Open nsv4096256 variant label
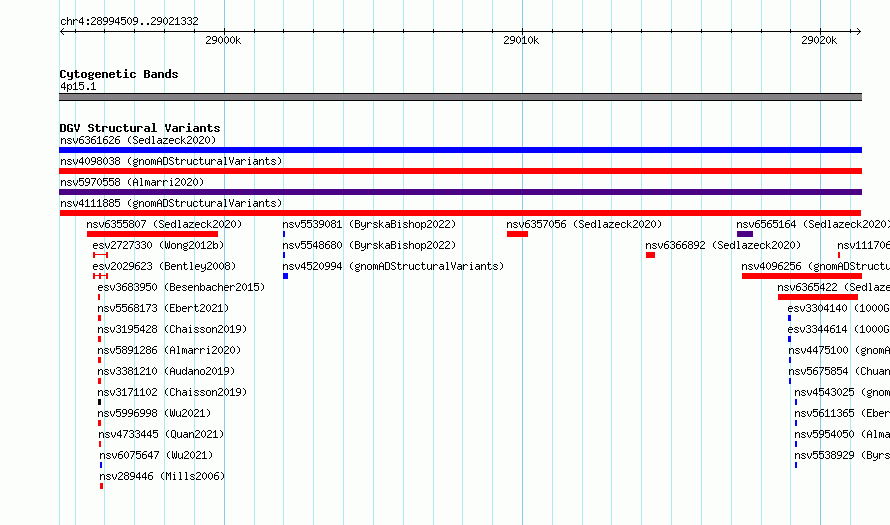Viewport: 890px width, 525px height. coord(816,266)
